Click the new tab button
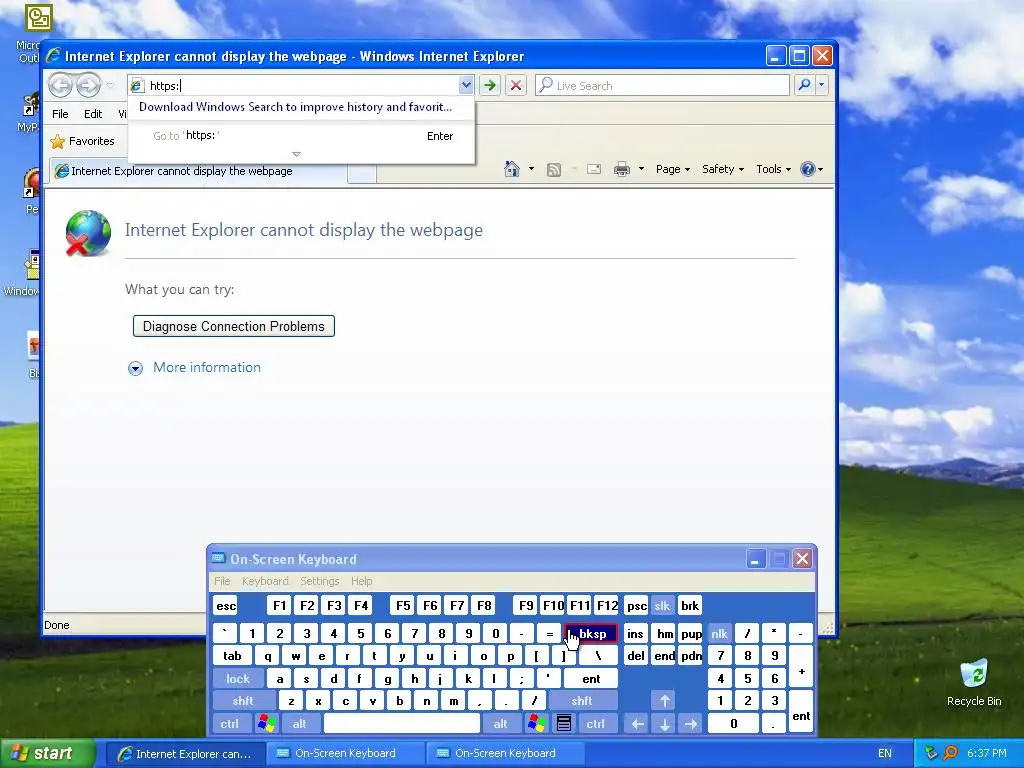The height and width of the screenshot is (768, 1024). coord(362,172)
